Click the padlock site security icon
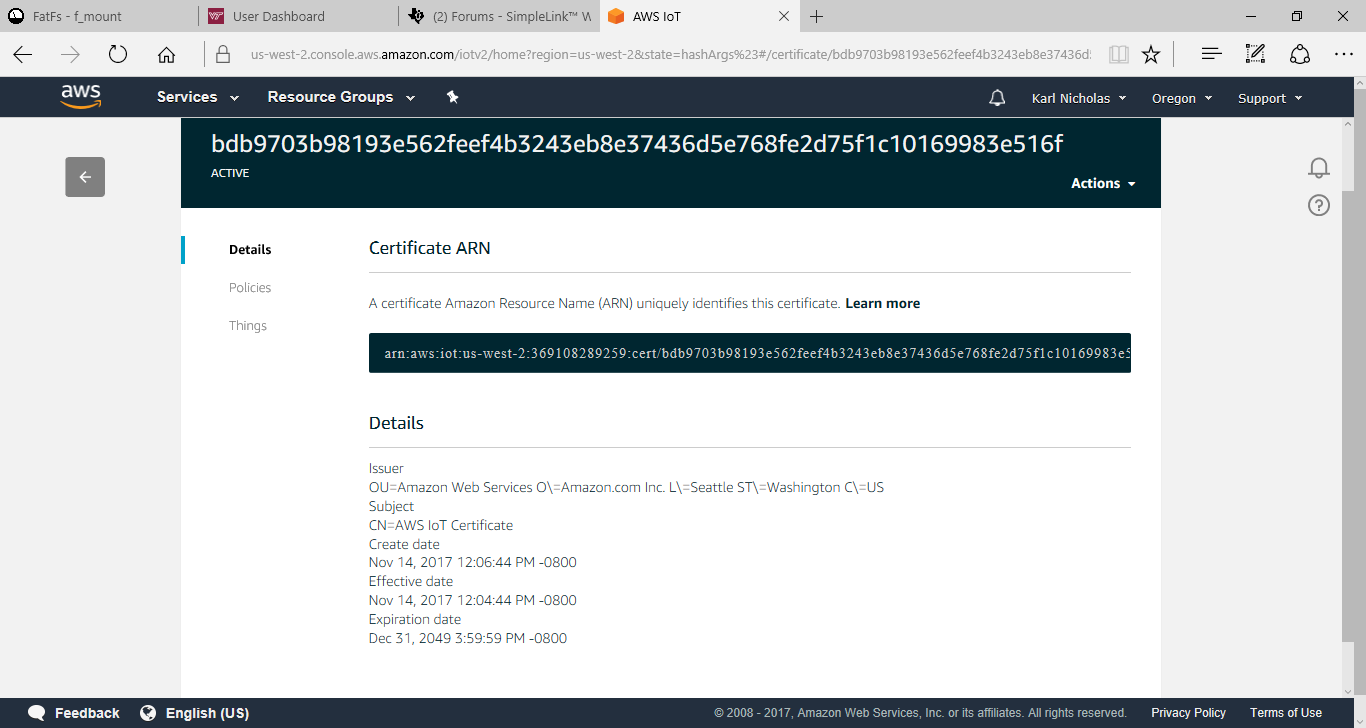Viewport: 1366px width, 728px height. pyautogui.click(x=223, y=54)
